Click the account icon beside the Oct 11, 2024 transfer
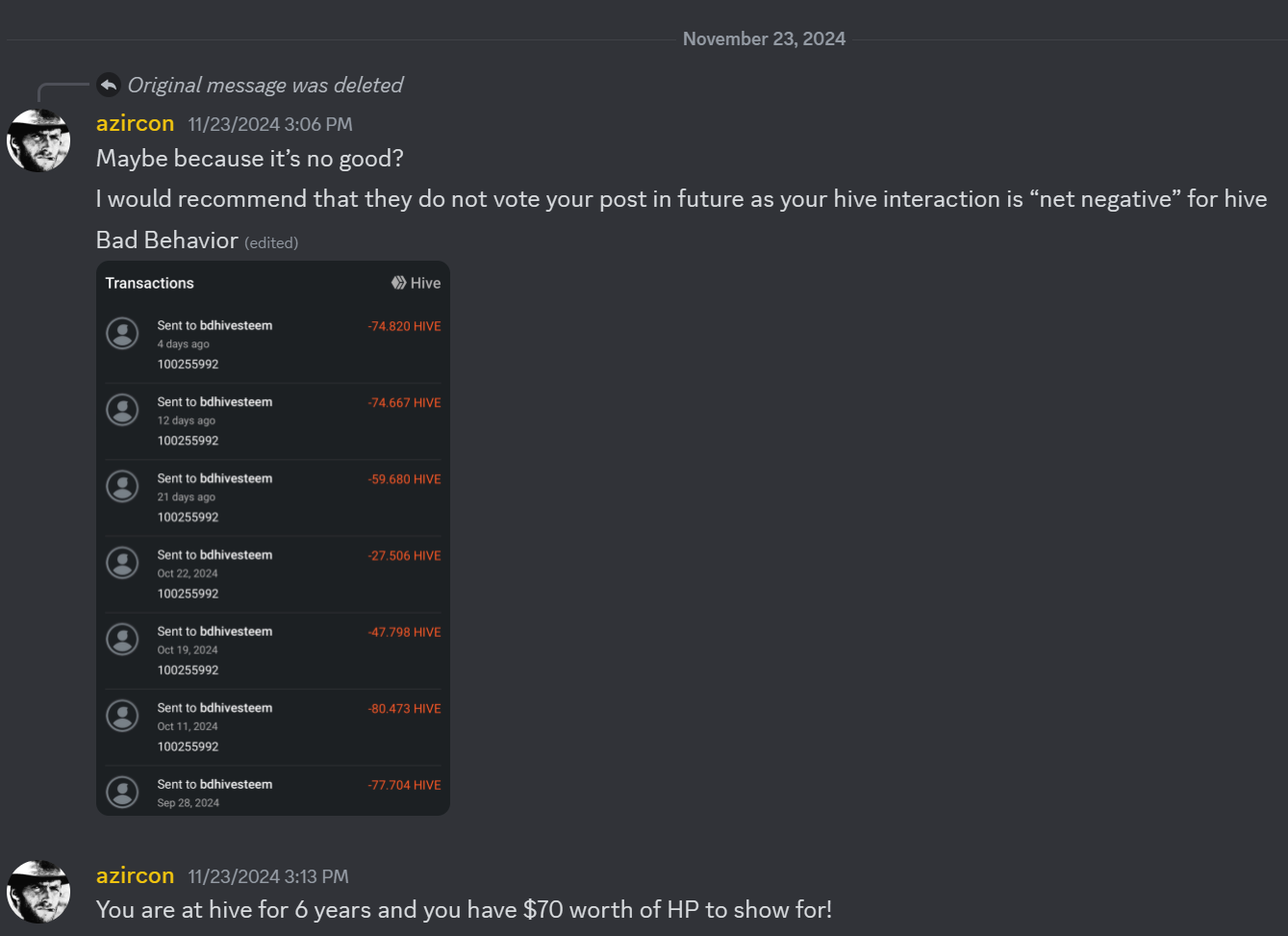1288x936 pixels. 122,716
